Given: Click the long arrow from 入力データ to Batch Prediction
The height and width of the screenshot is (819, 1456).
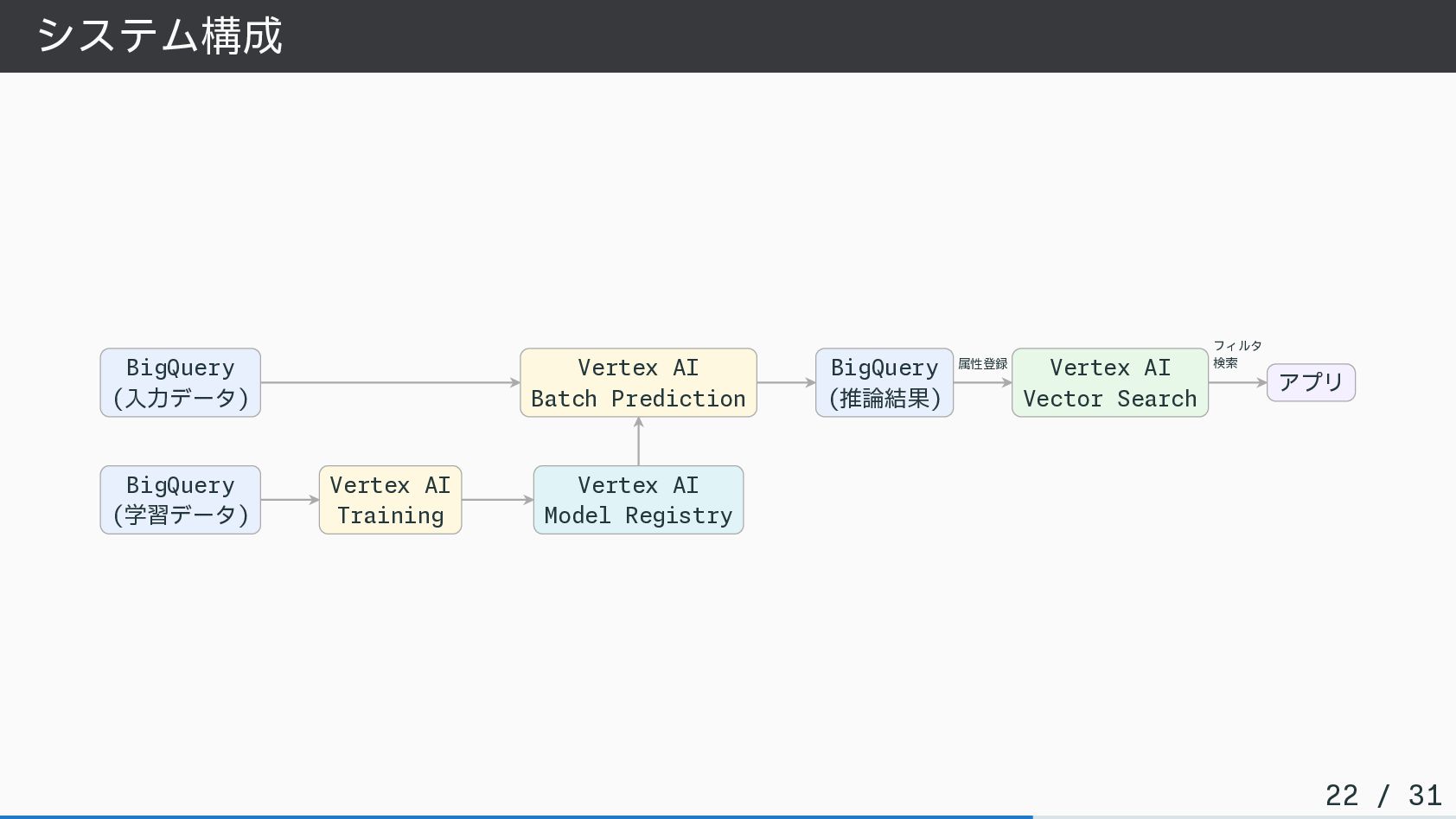Looking at the screenshot, I should 389,382.
